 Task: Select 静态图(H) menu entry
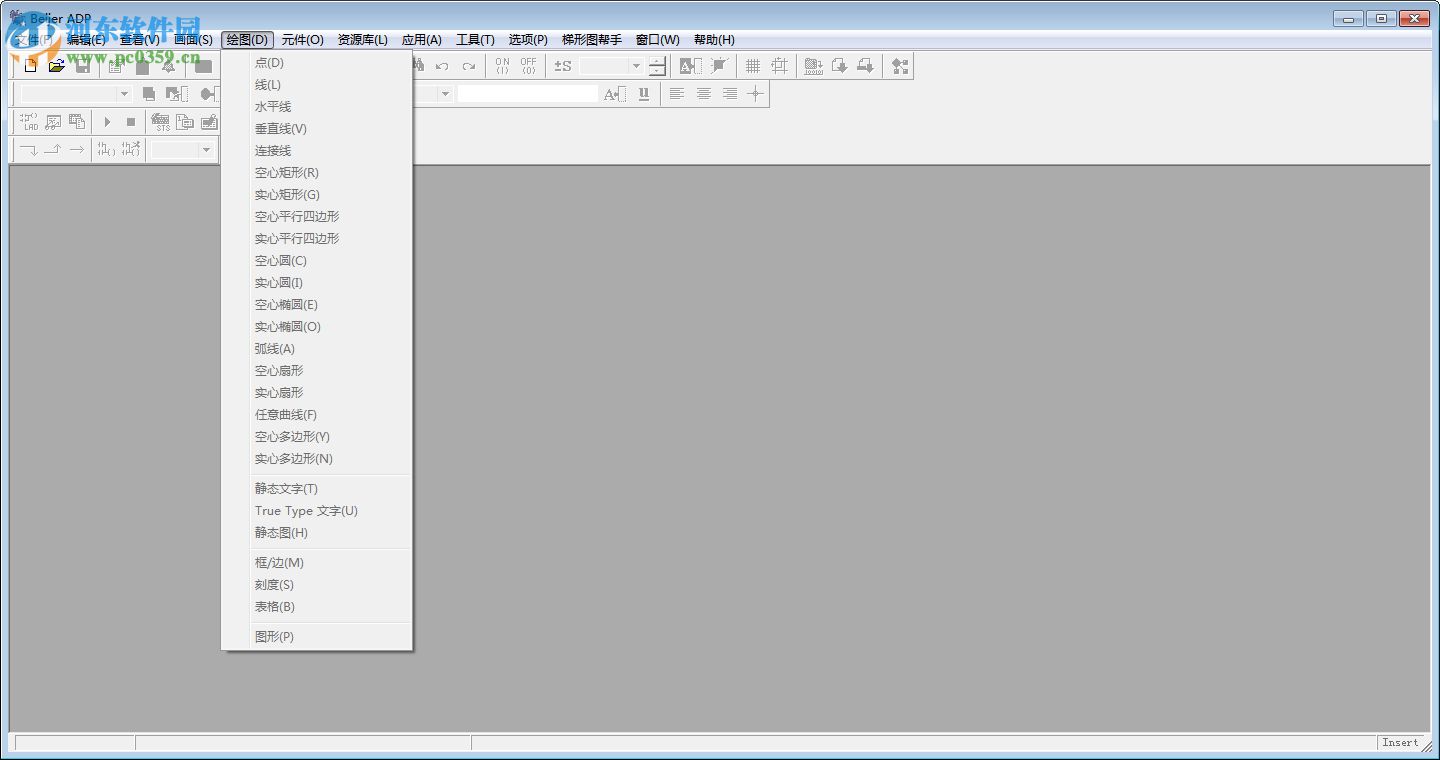tap(317, 533)
